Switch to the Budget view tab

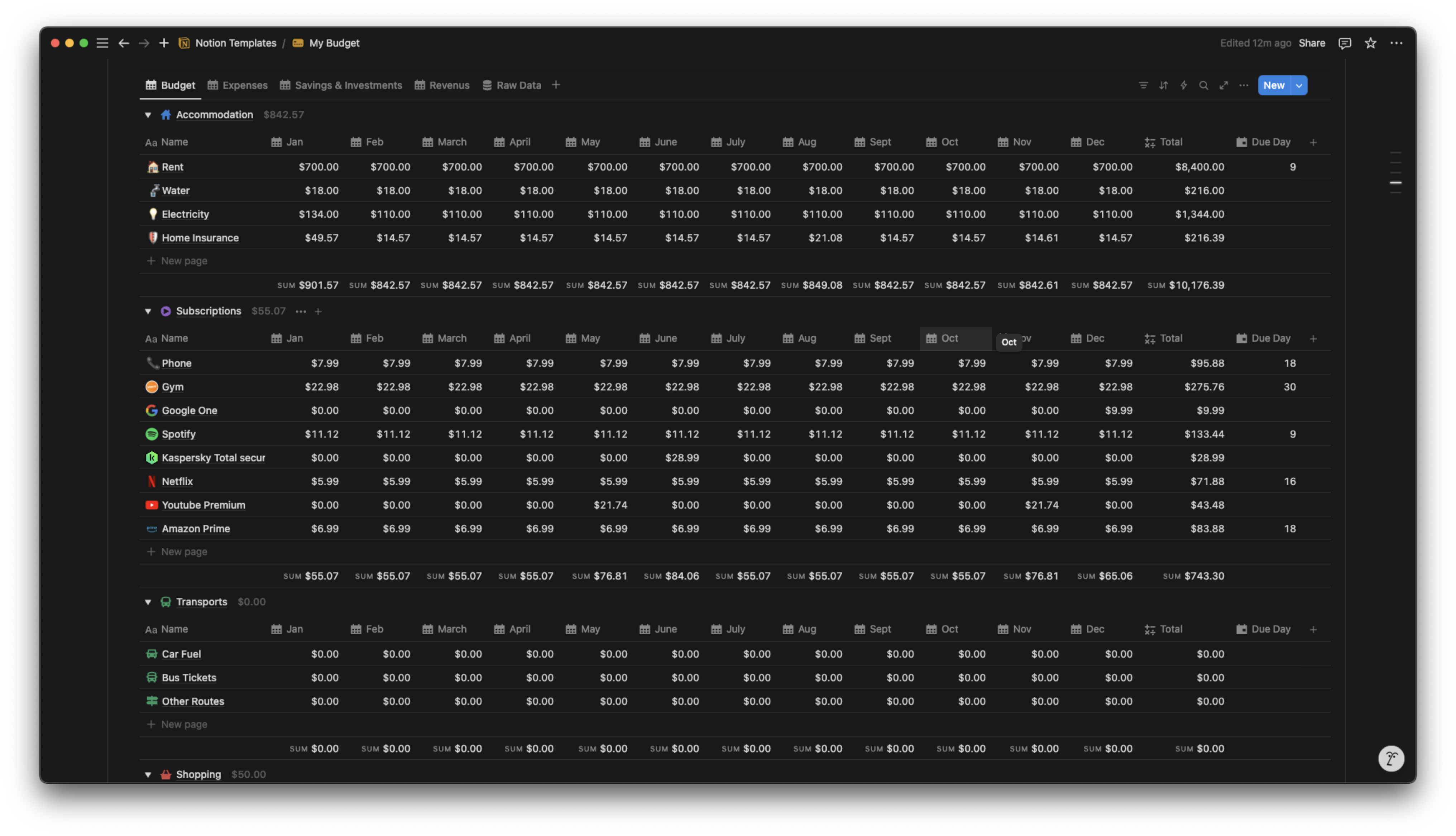coord(170,85)
